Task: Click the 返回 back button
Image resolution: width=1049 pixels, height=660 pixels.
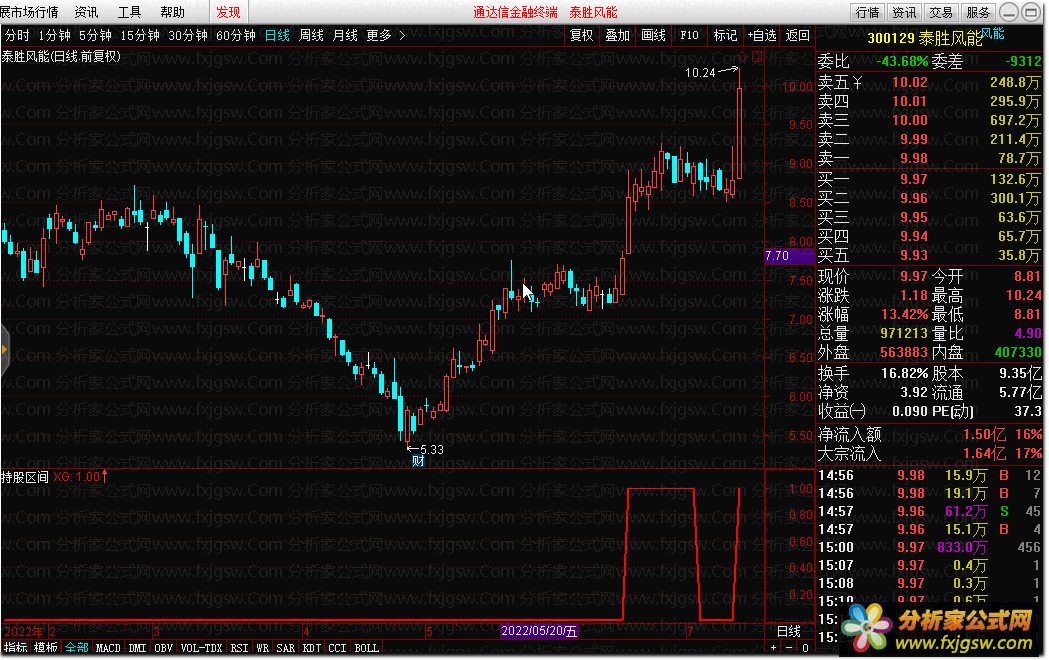Action: pyautogui.click(x=797, y=35)
